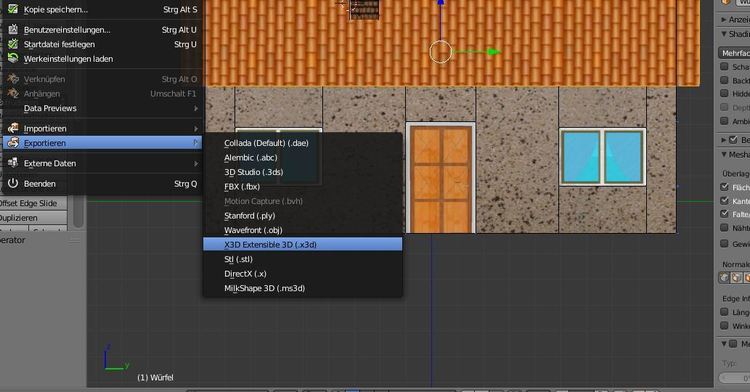Click the Offset Edge Slide button

click(33, 203)
